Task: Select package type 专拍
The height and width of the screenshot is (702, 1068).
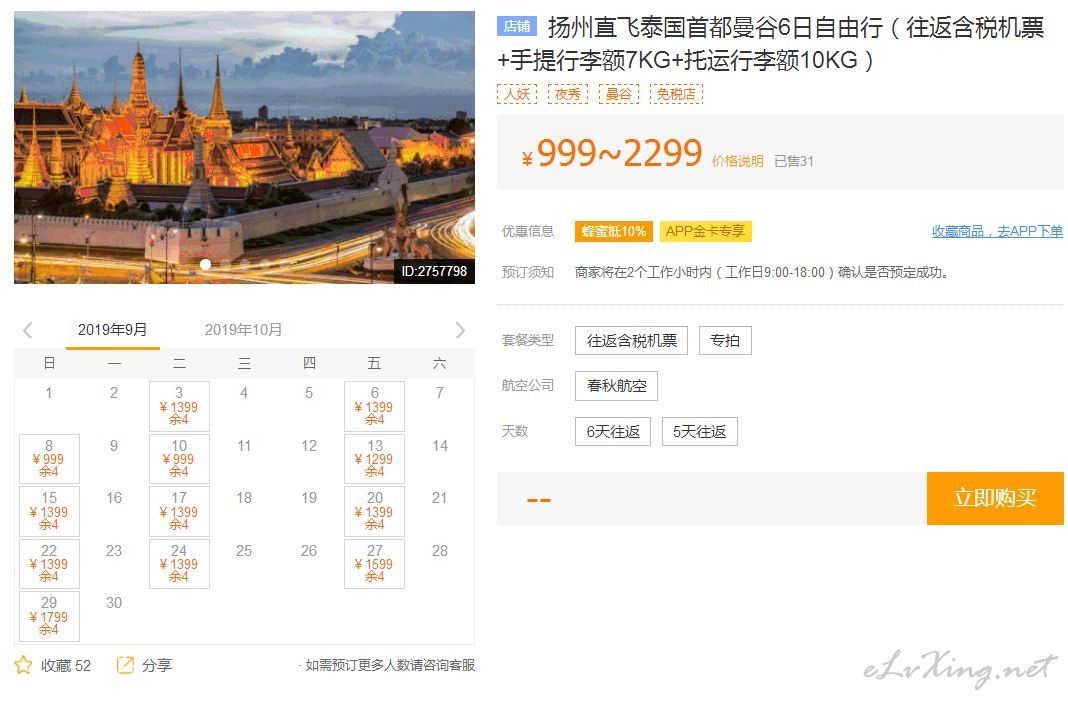Action: point(725,340)
